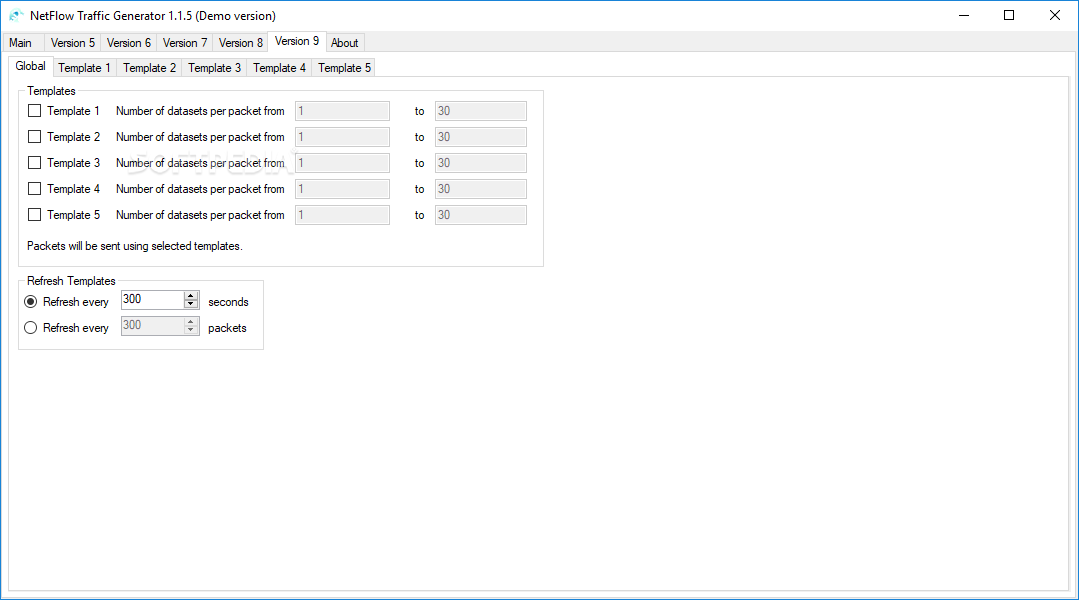Increase the refresh seconds value with up arrow
The image size is (1079, 600).
tap(191, 296)
